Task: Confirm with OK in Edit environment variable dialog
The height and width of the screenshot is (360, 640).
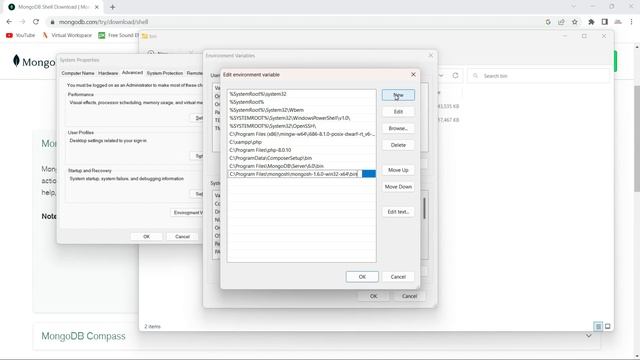Action: click(362, 277)
